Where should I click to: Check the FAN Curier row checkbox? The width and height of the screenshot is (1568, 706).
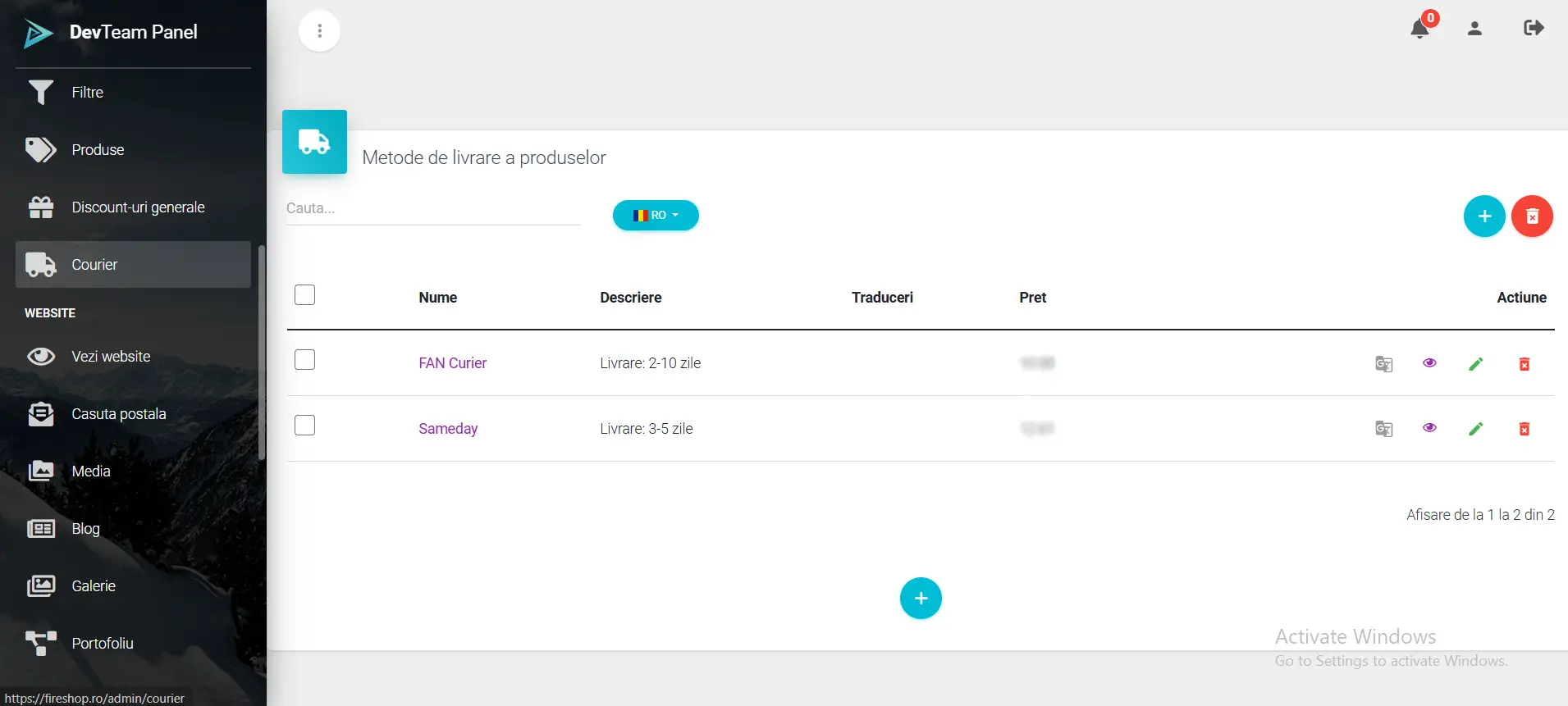[304, 360]
